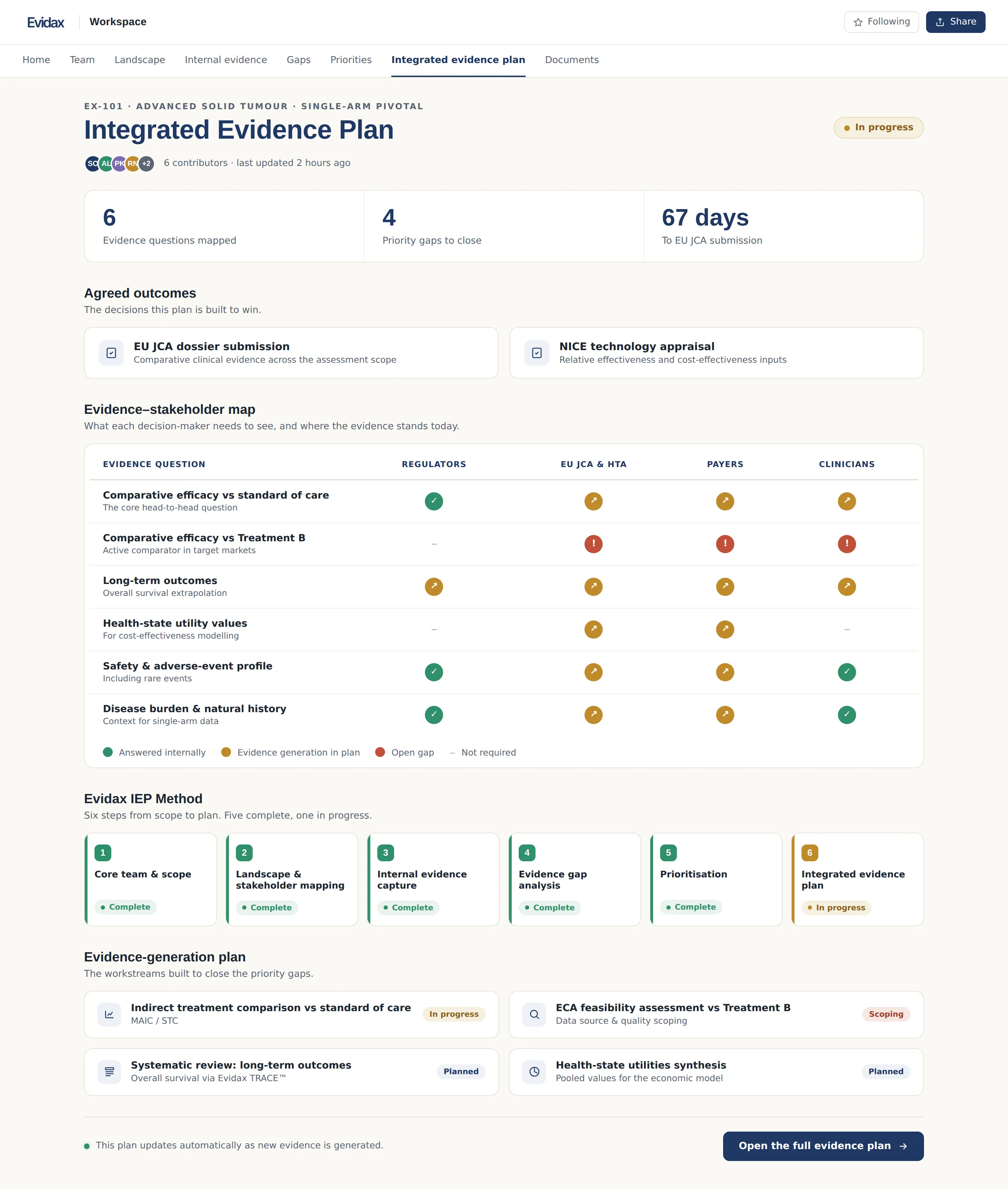Click the magnifier icon on the ECA feasibility assessment card

click(534, 1015)
